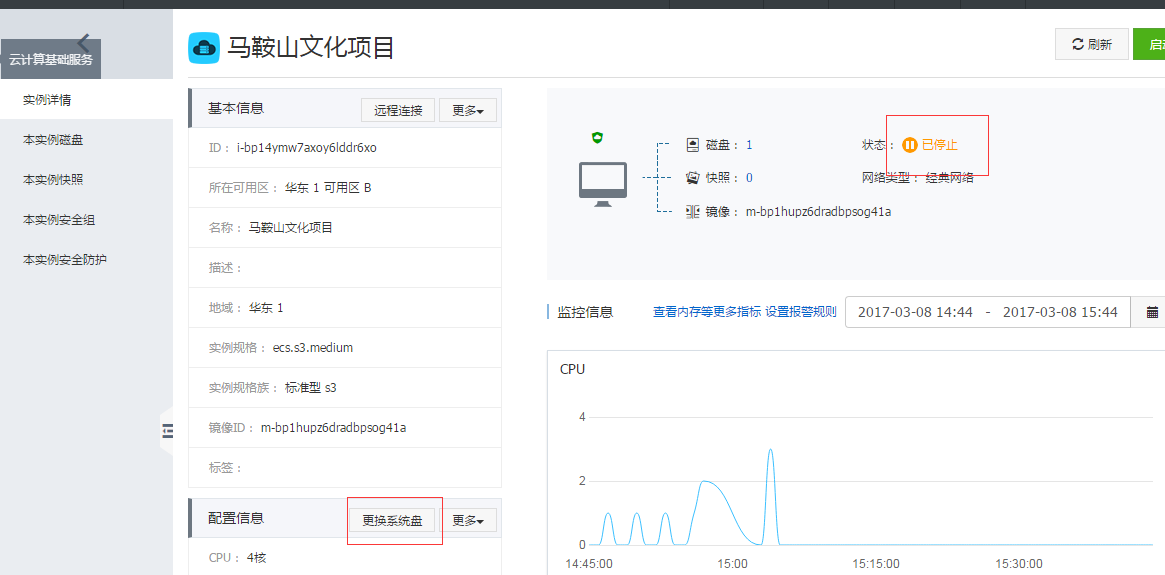The height and width of the screenshot is (575, 1165).
Task: Click the 监控信息 section heading
Action: (x=585, y=312)
